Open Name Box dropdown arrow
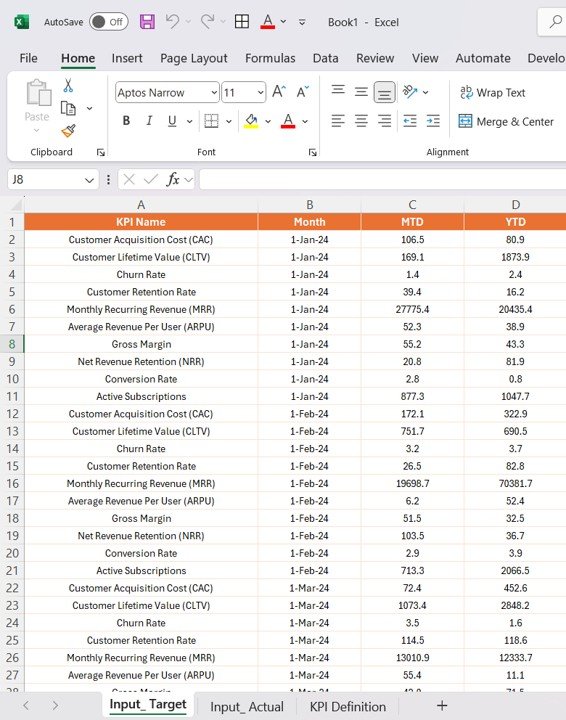 tap(90, 180)
